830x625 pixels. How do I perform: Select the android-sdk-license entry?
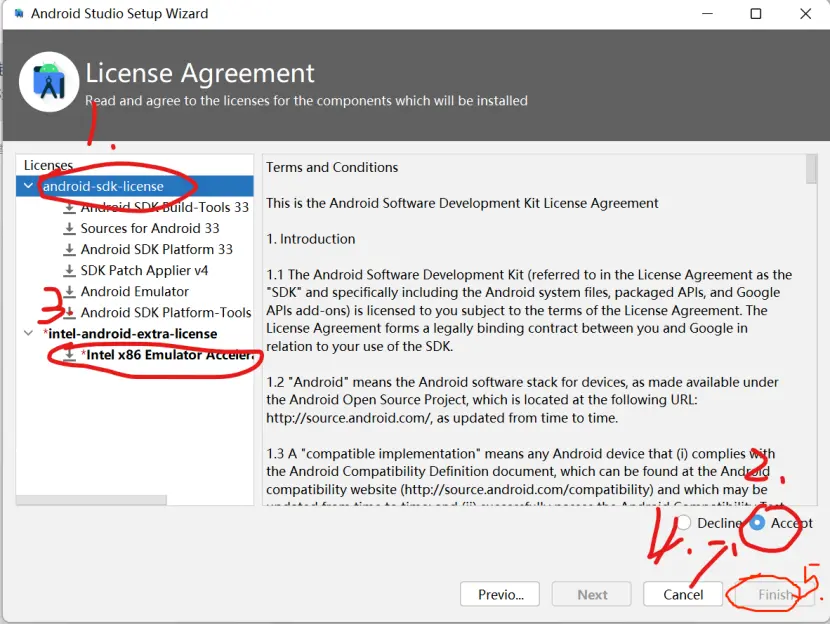103,186
